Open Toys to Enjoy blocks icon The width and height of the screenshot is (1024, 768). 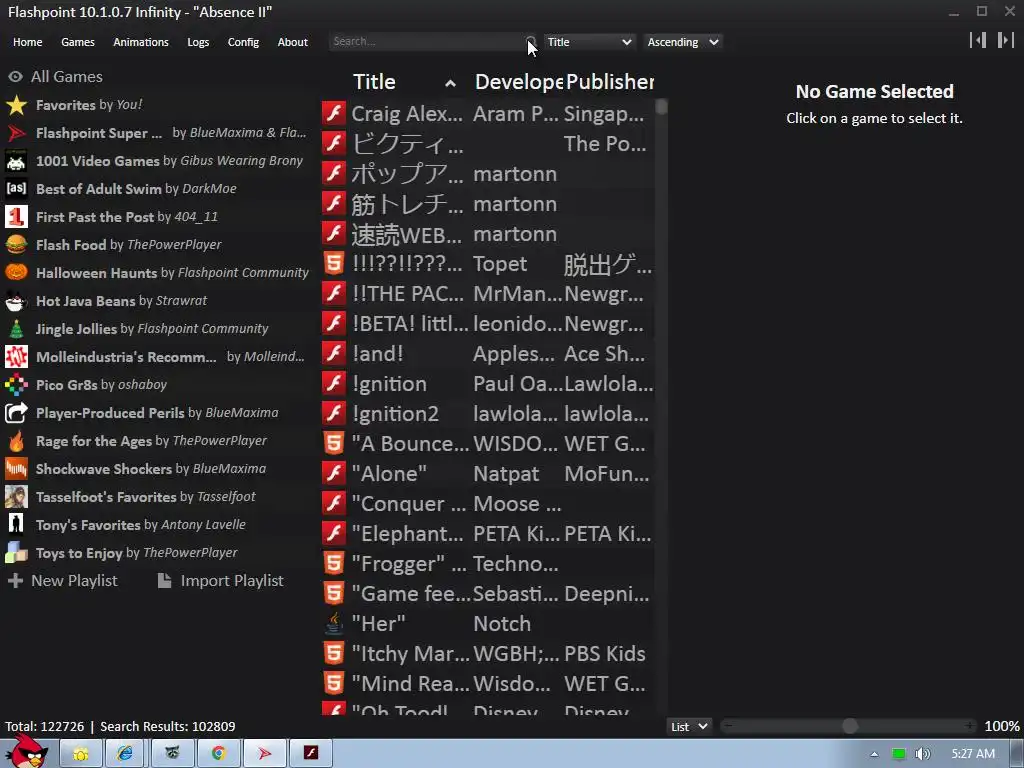pyautogui.click(x=16, y=553)
